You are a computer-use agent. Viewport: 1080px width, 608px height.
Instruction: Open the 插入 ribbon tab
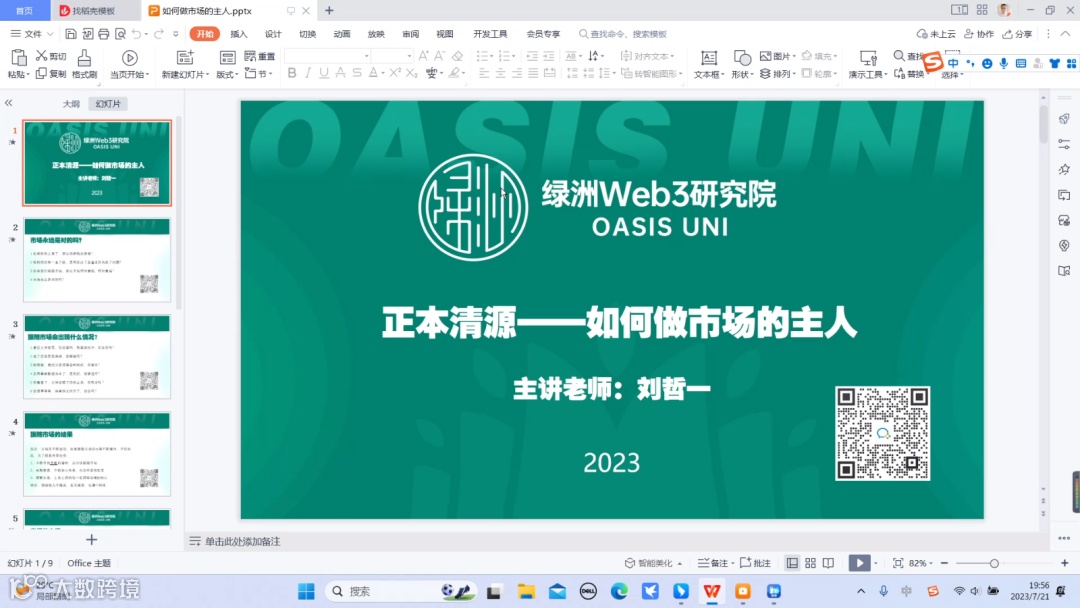[x=238, y=34]
